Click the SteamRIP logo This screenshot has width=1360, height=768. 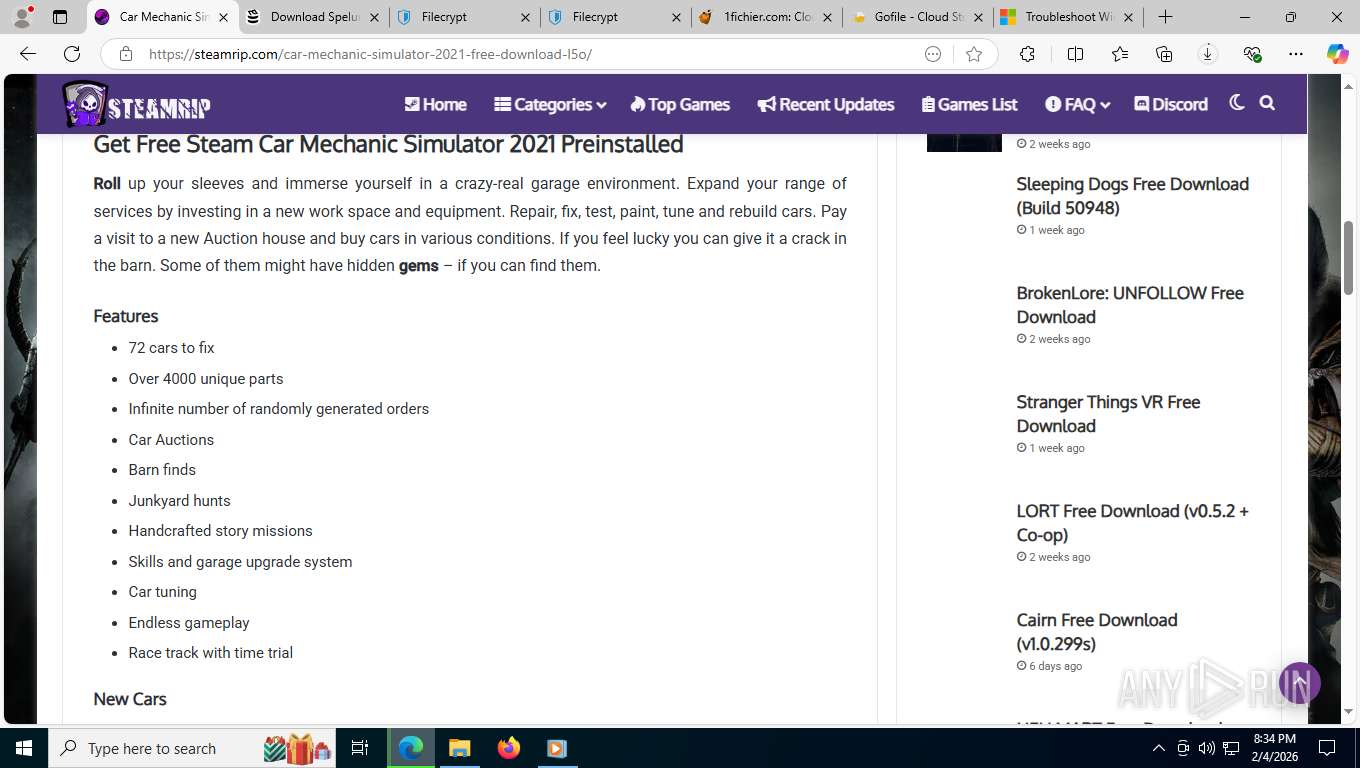click(x=137, y=104)
